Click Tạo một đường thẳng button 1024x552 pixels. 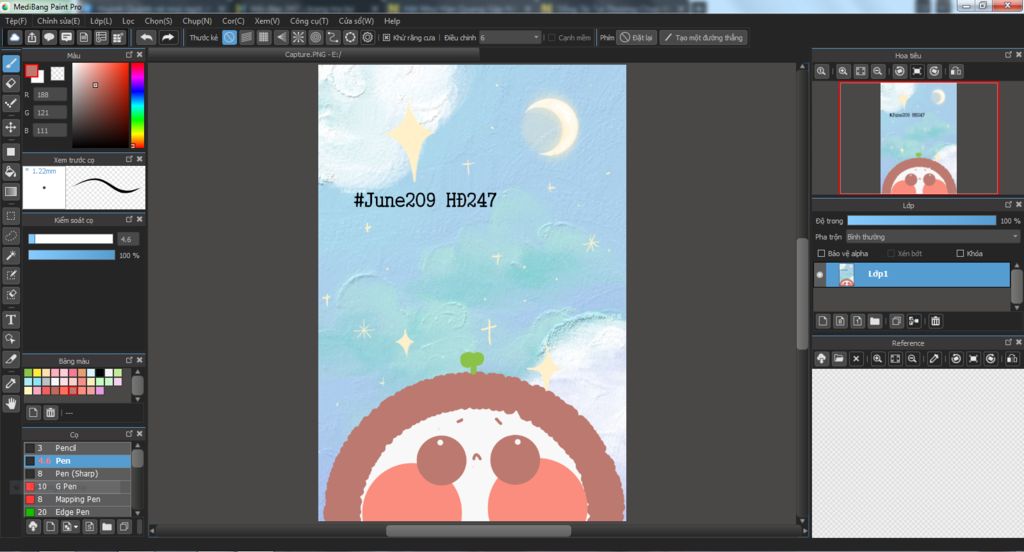point(703,37)
